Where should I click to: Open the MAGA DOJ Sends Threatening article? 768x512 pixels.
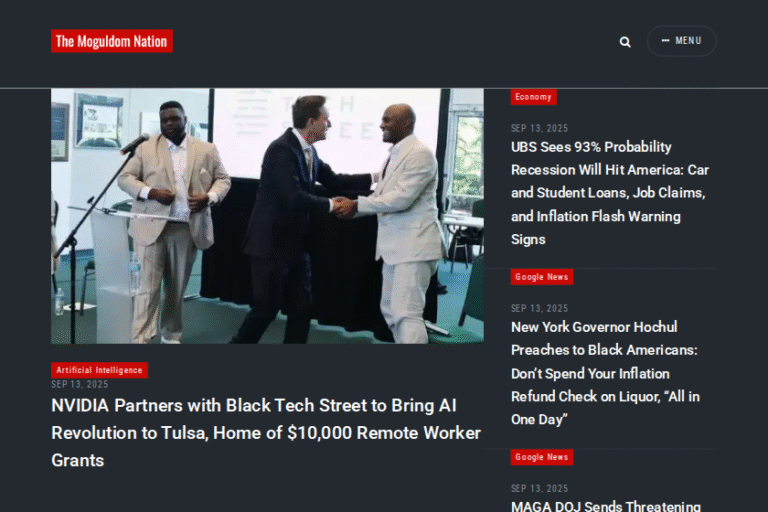(606, 506)
